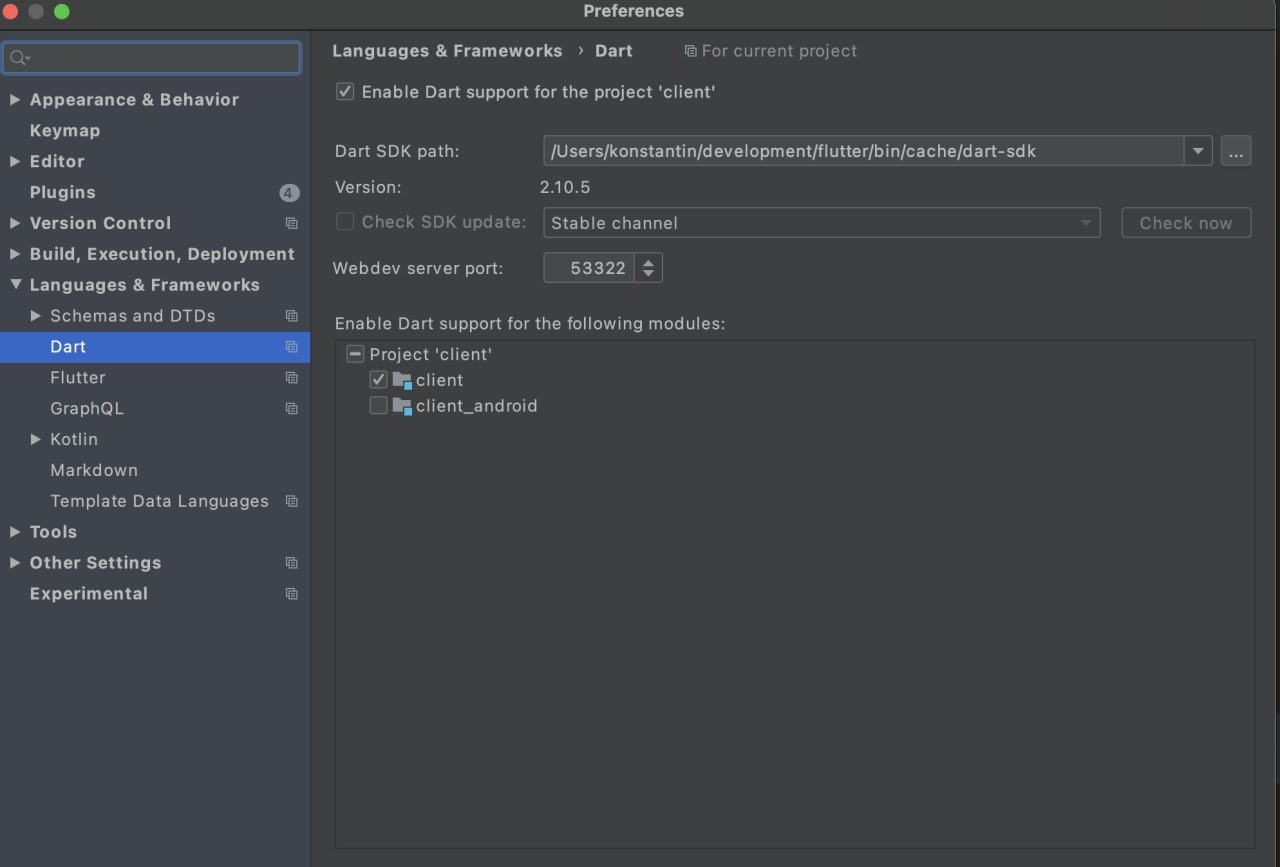
Task: Expand the Appearance & Behavior section
Action: [x=15, y=100]
